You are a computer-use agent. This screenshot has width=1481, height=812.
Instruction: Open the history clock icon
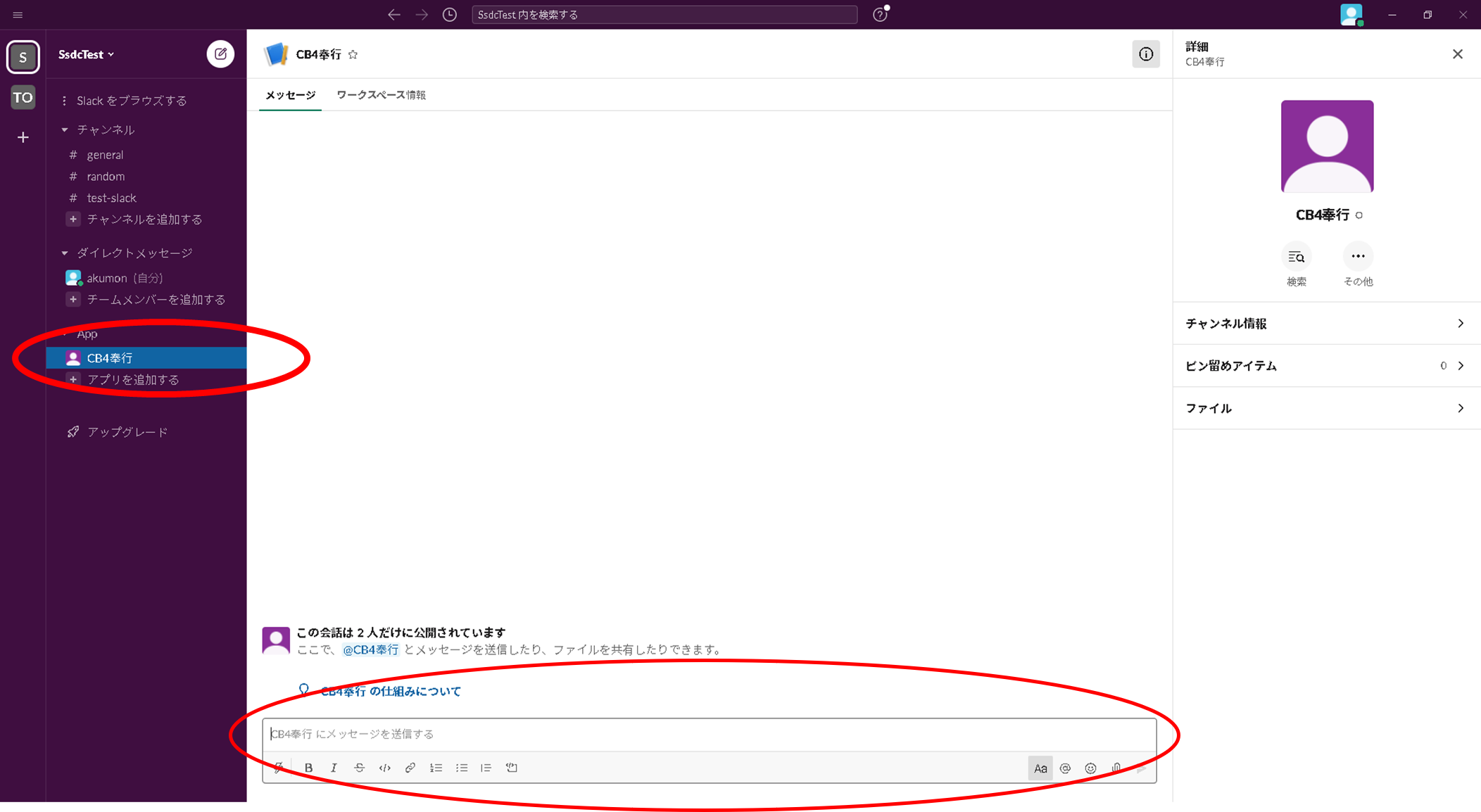tap(449, 15)
